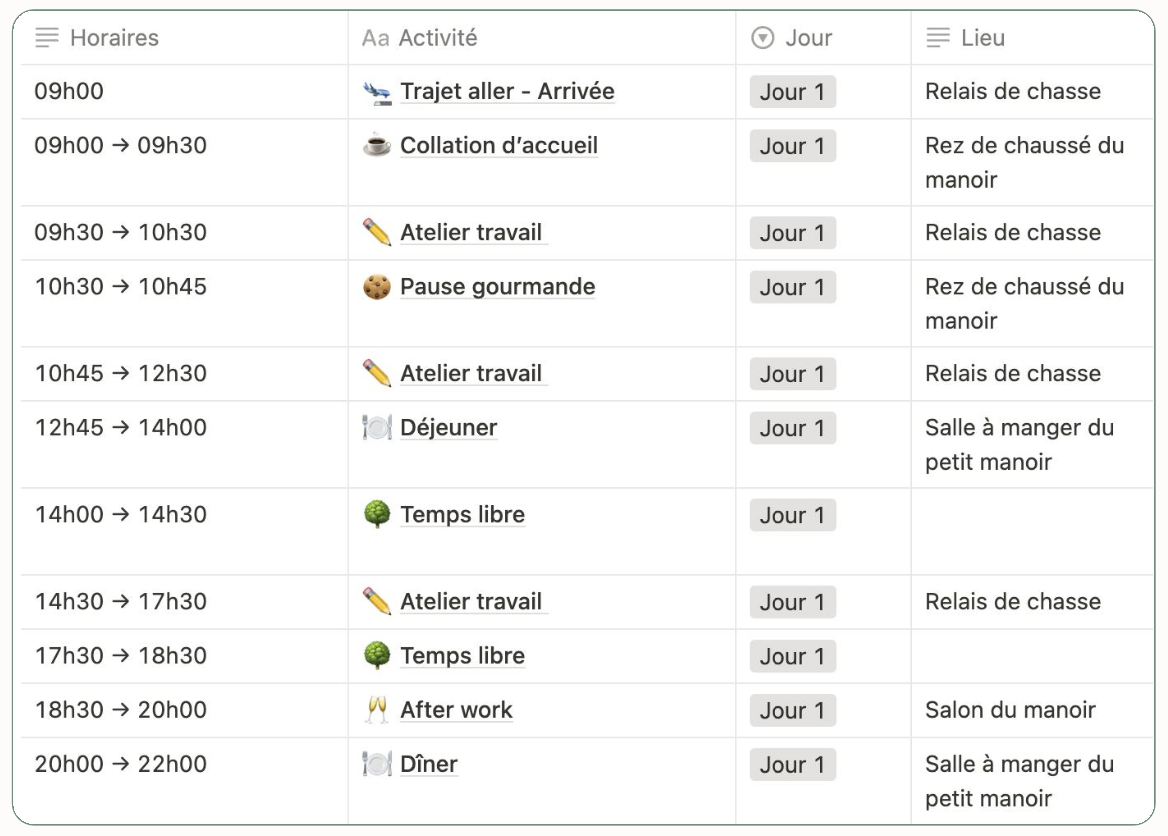The height and width of the screenshot is (836, 1168).
Task: Open the Jour 1 tag for Trajet aller
Action: 793,92
